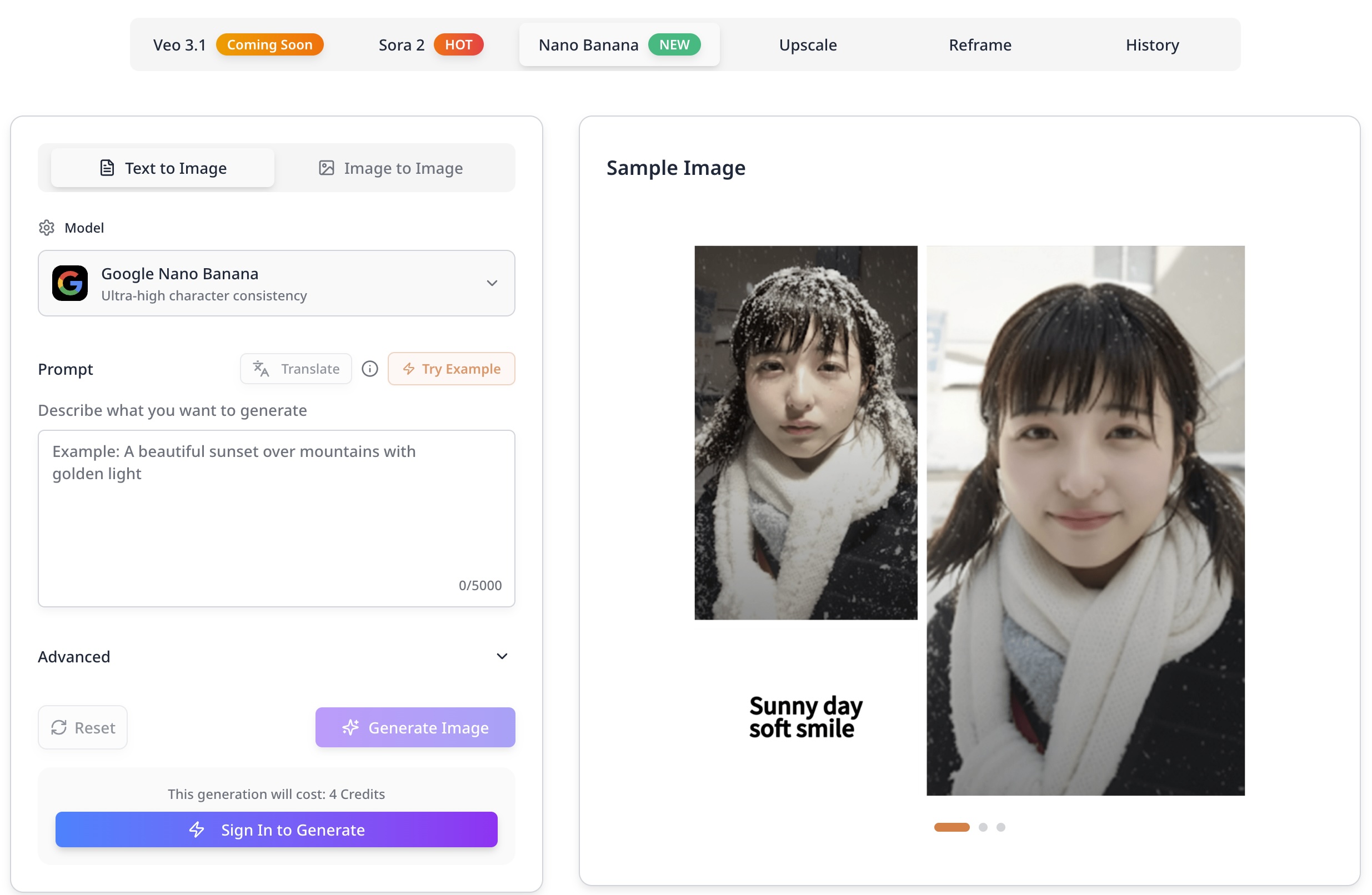Screen dimensions: 1372x895
Task: Collapse the model selector chevron
Action: (x=492, y=283)
